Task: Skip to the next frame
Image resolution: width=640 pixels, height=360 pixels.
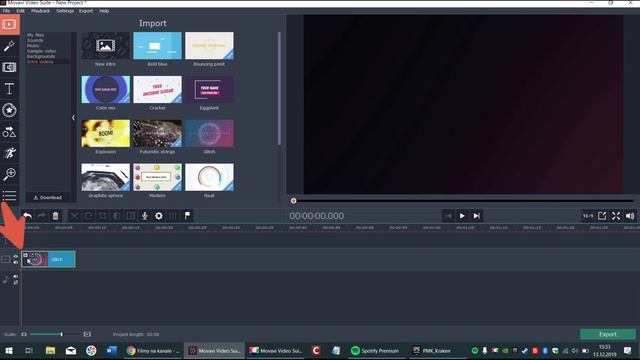Action: [x=476, y=216]
